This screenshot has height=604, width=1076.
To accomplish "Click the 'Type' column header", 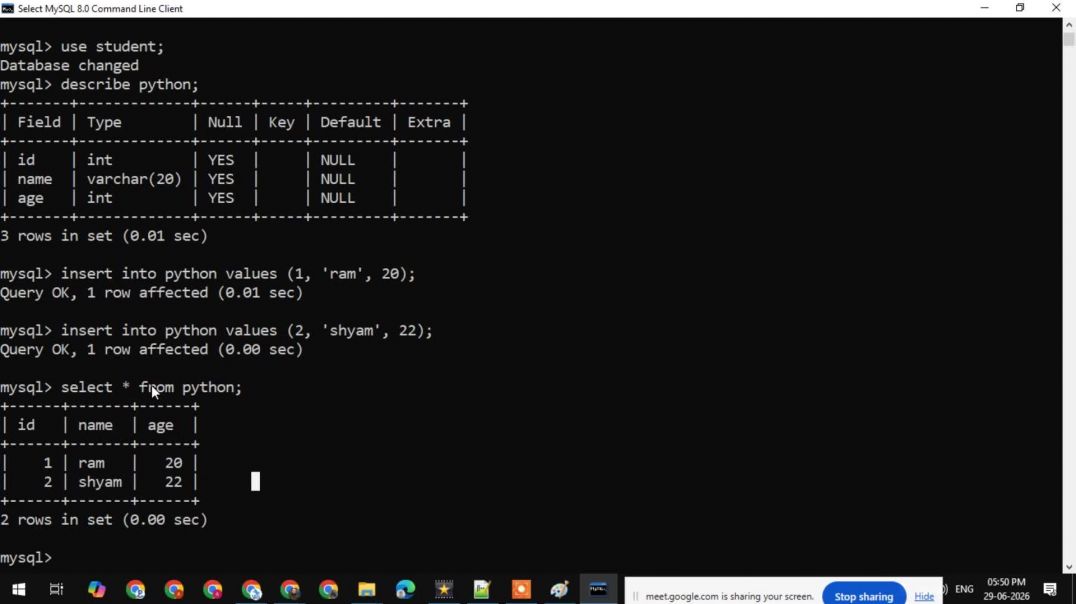I will click(x=104, y=122).
